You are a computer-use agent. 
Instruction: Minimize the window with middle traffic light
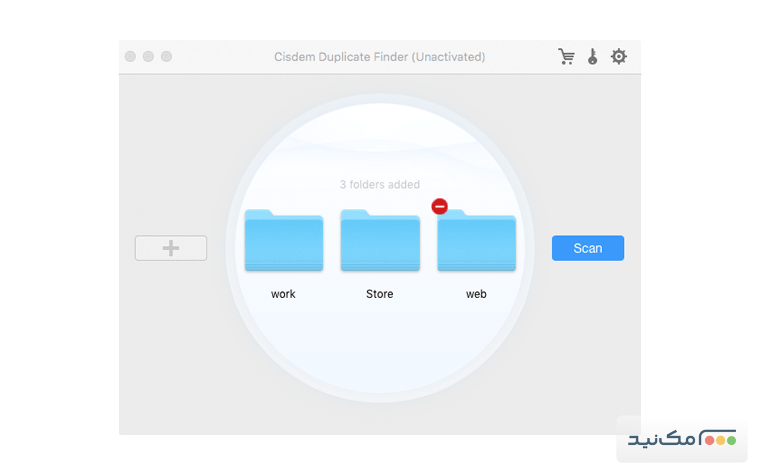click(148, 57)
